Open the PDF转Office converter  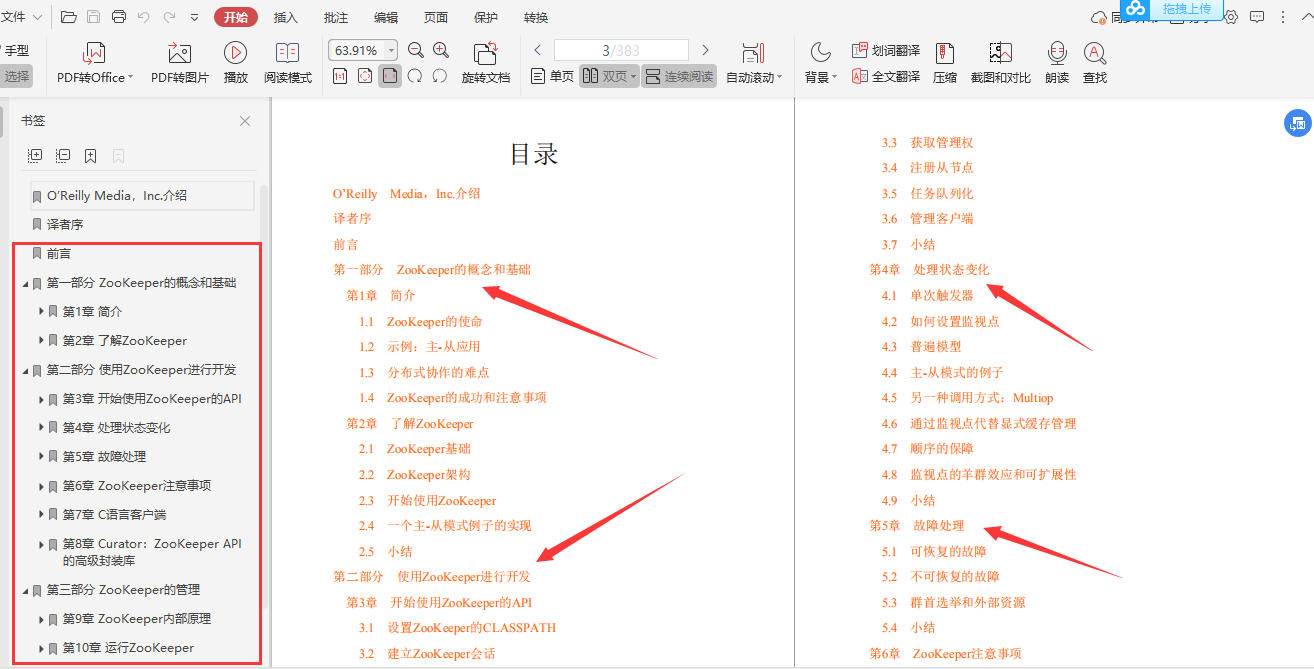click(x=95, y=64)
